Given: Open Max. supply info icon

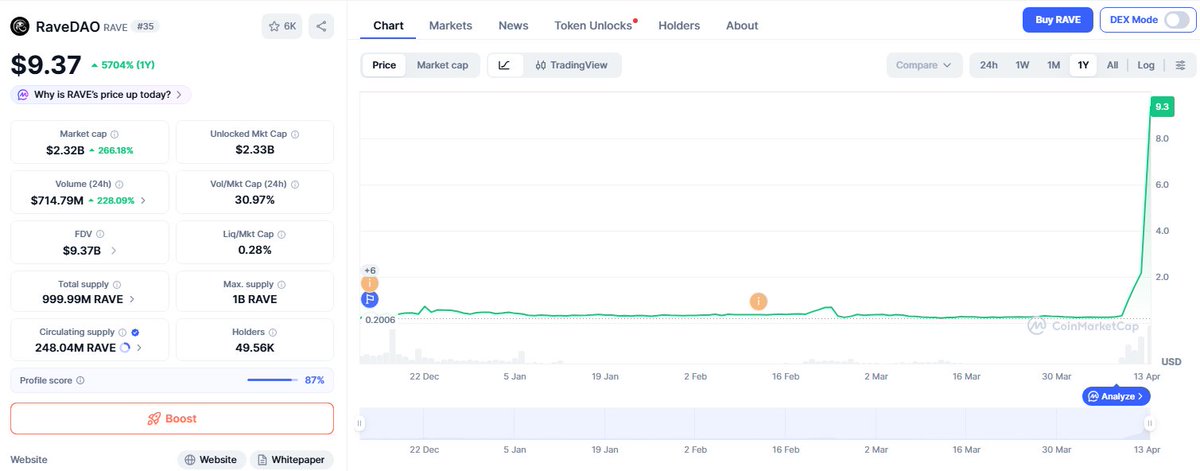Looking at the screenshot, I should point(283,284).
